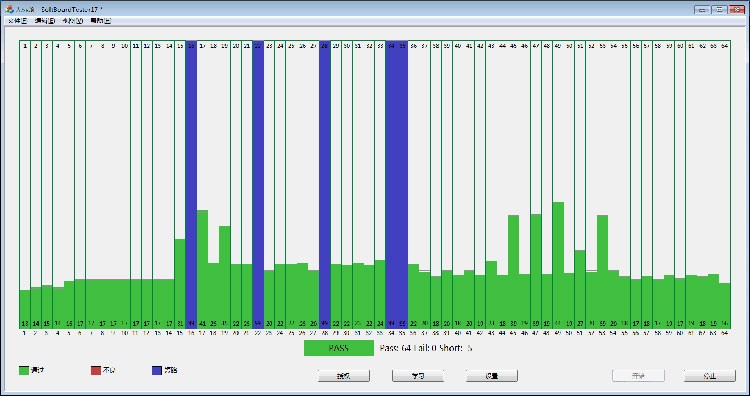Close the tester window

736,9
